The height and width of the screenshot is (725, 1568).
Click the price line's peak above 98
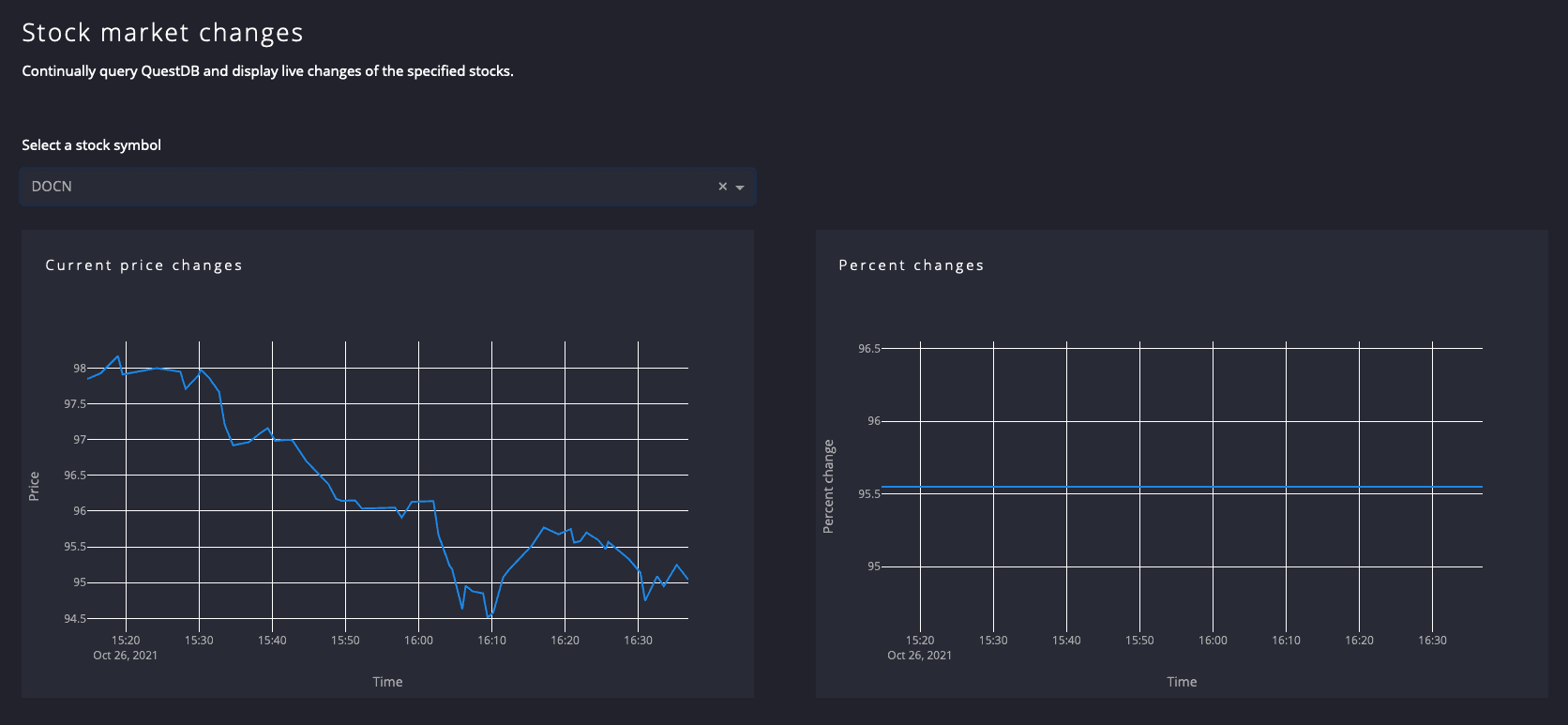[x=117, y=357]
